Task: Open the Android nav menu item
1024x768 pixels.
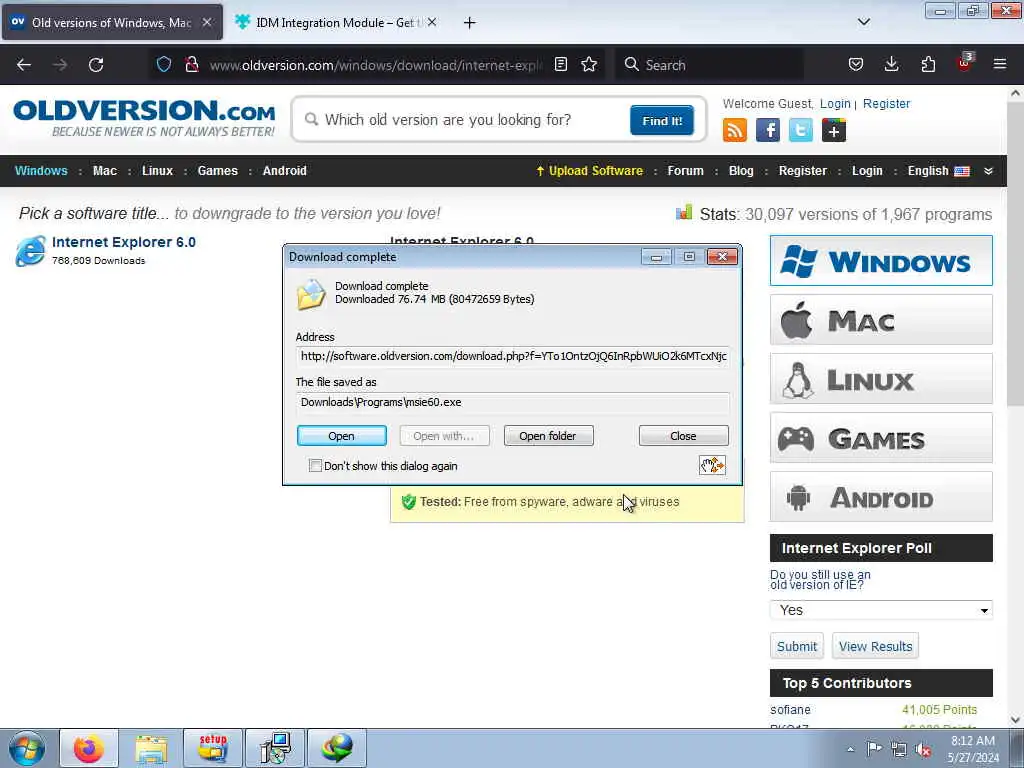Action: point(284,170)
